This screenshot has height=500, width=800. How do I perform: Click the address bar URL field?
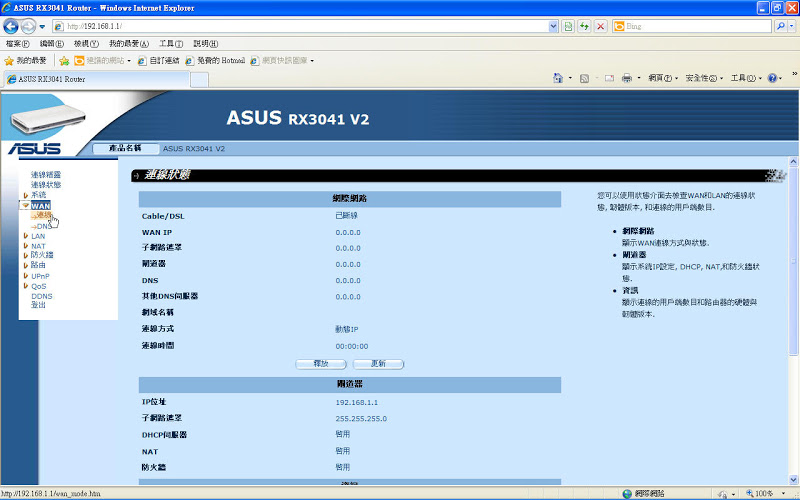[x=300, y=25]
